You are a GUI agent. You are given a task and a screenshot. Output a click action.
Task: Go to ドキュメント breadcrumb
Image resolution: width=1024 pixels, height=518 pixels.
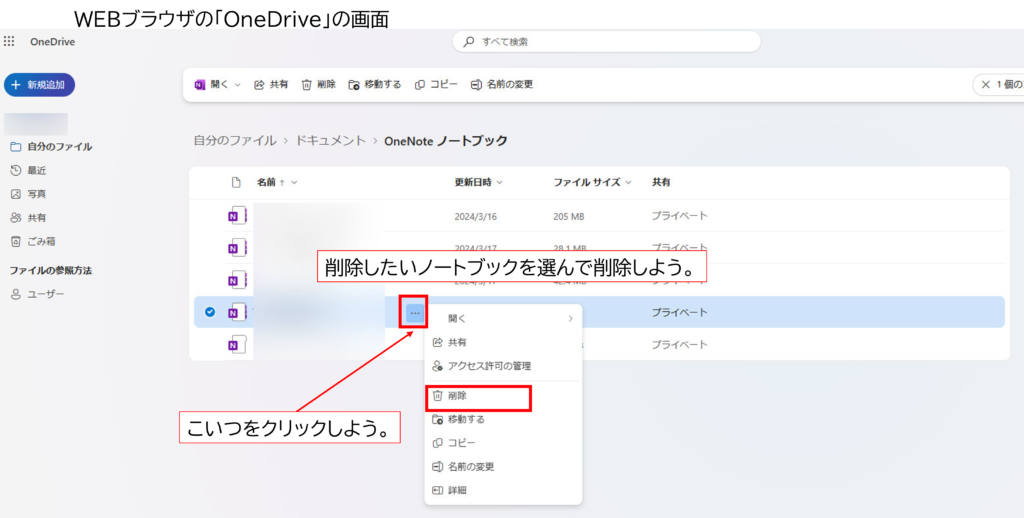[330, 140]
